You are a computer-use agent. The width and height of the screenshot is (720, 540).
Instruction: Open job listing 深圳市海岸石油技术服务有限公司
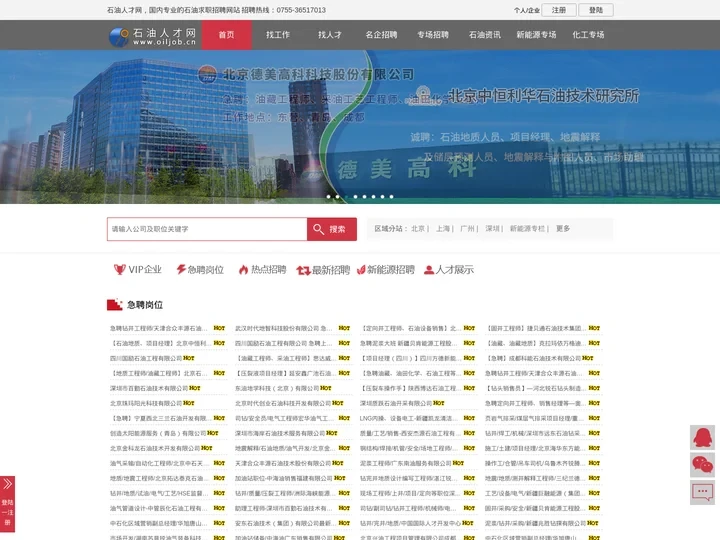280,433
